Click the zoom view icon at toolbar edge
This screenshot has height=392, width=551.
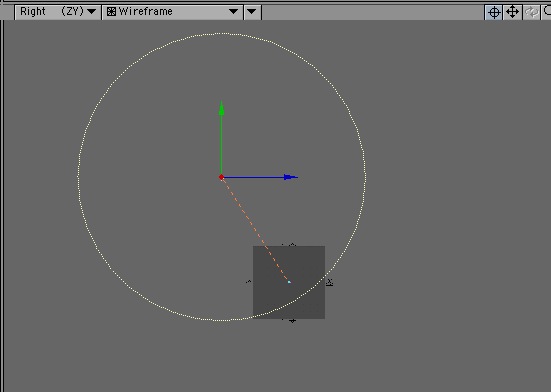coord(547,12)
